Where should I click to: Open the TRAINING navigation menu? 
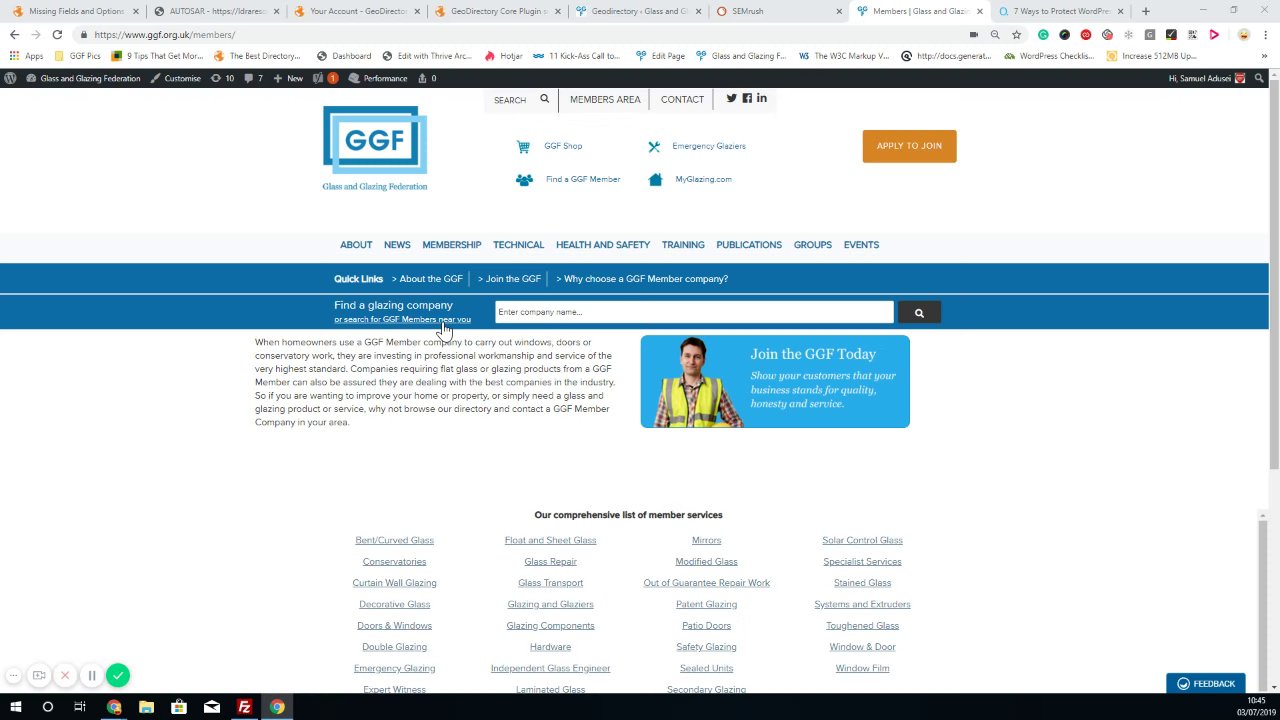point(683,245)
